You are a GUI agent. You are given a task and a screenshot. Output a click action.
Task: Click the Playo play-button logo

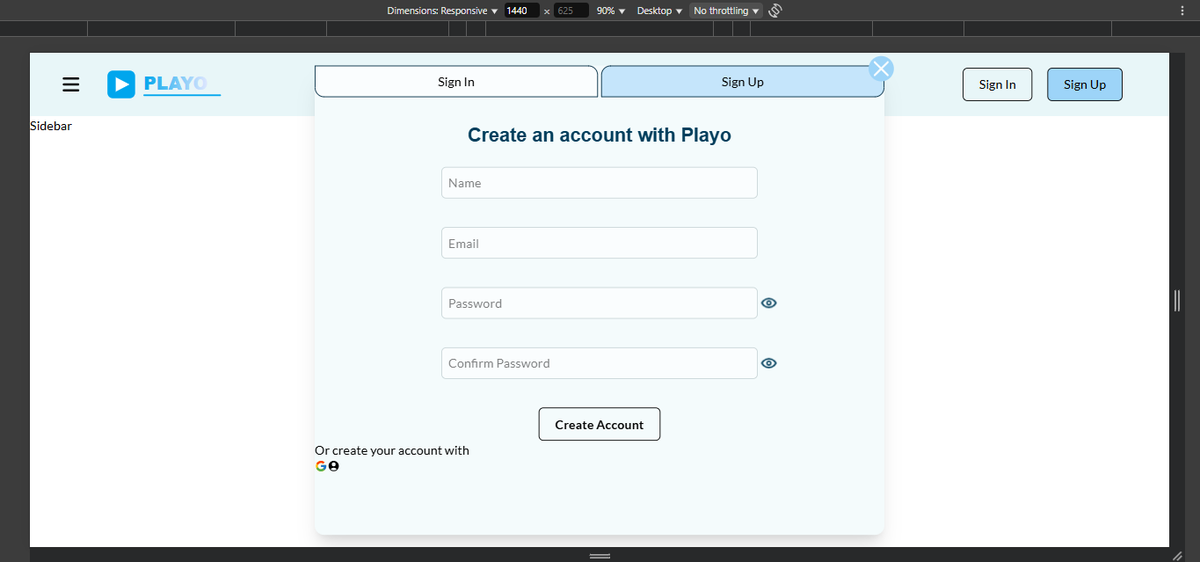coord(121,84)
